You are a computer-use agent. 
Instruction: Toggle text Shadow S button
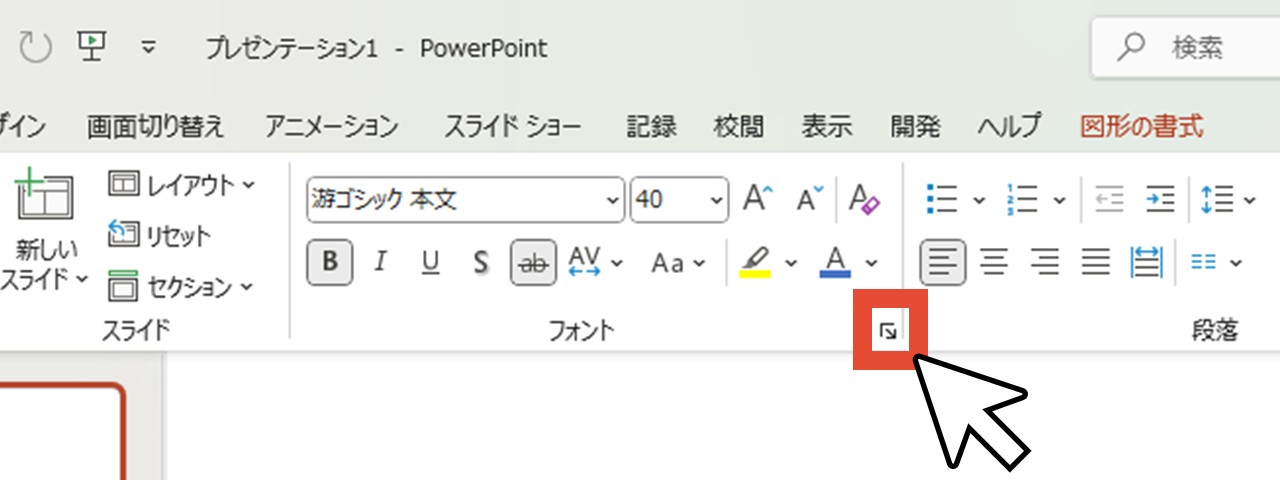[481, 262]
